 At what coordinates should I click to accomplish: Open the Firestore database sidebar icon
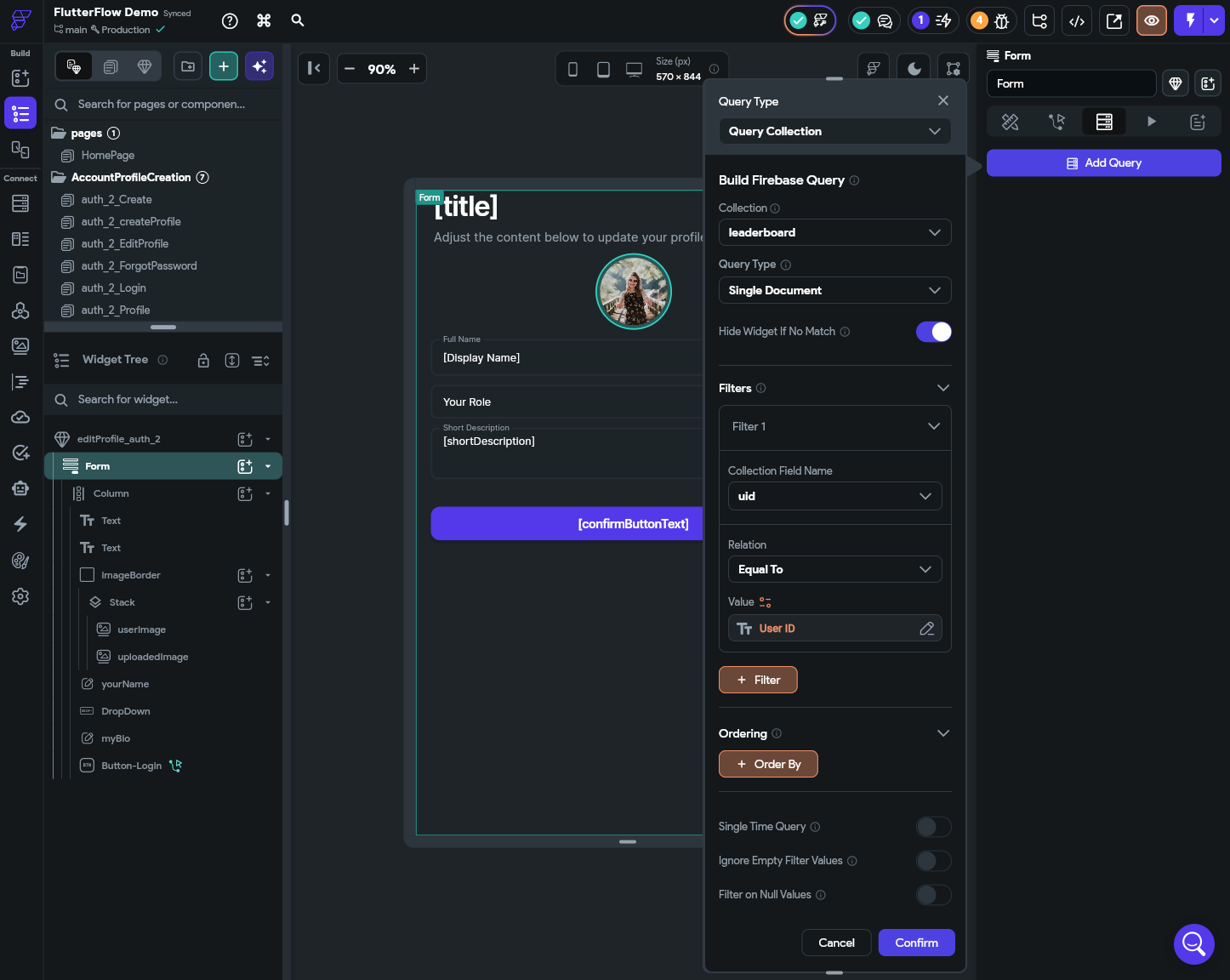click(x=20, y=203)
